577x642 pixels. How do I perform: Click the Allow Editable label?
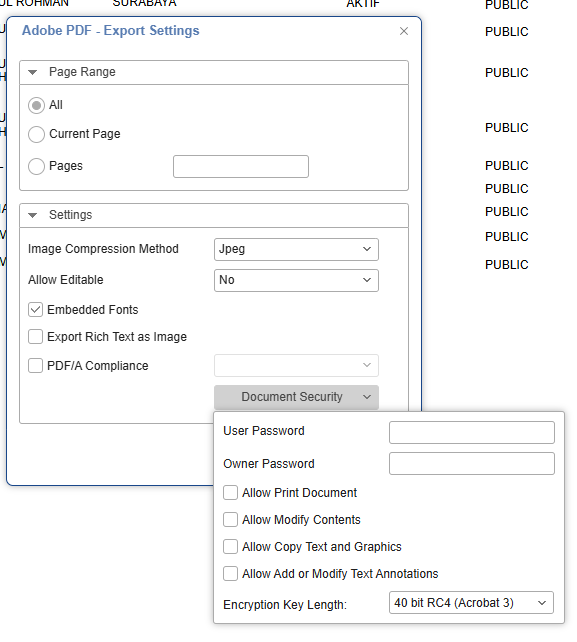(x=66, y=280)
